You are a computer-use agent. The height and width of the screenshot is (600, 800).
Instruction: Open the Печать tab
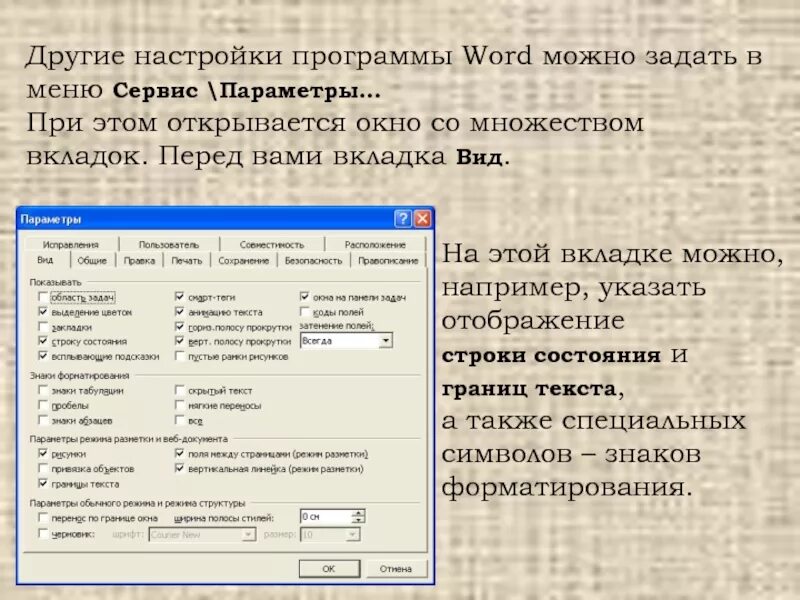point(187,261)
